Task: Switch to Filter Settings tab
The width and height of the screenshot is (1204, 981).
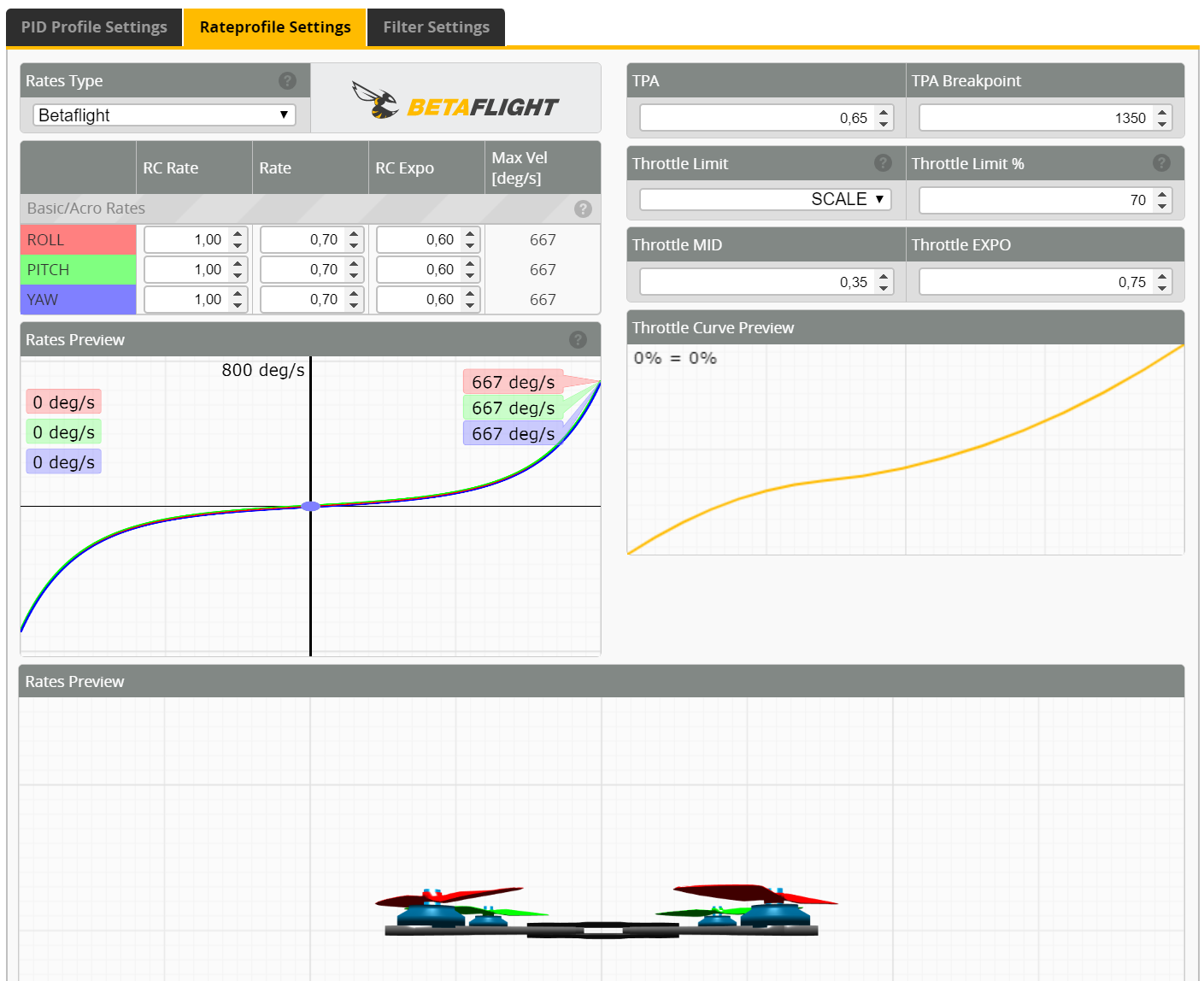Action: coord(436,27)
